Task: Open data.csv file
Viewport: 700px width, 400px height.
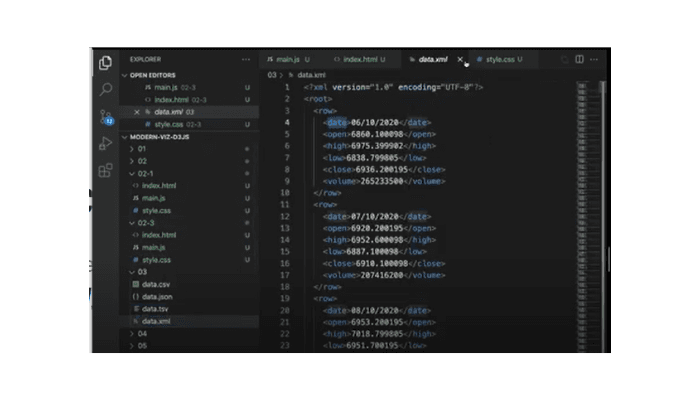Action: click(189, 284)
